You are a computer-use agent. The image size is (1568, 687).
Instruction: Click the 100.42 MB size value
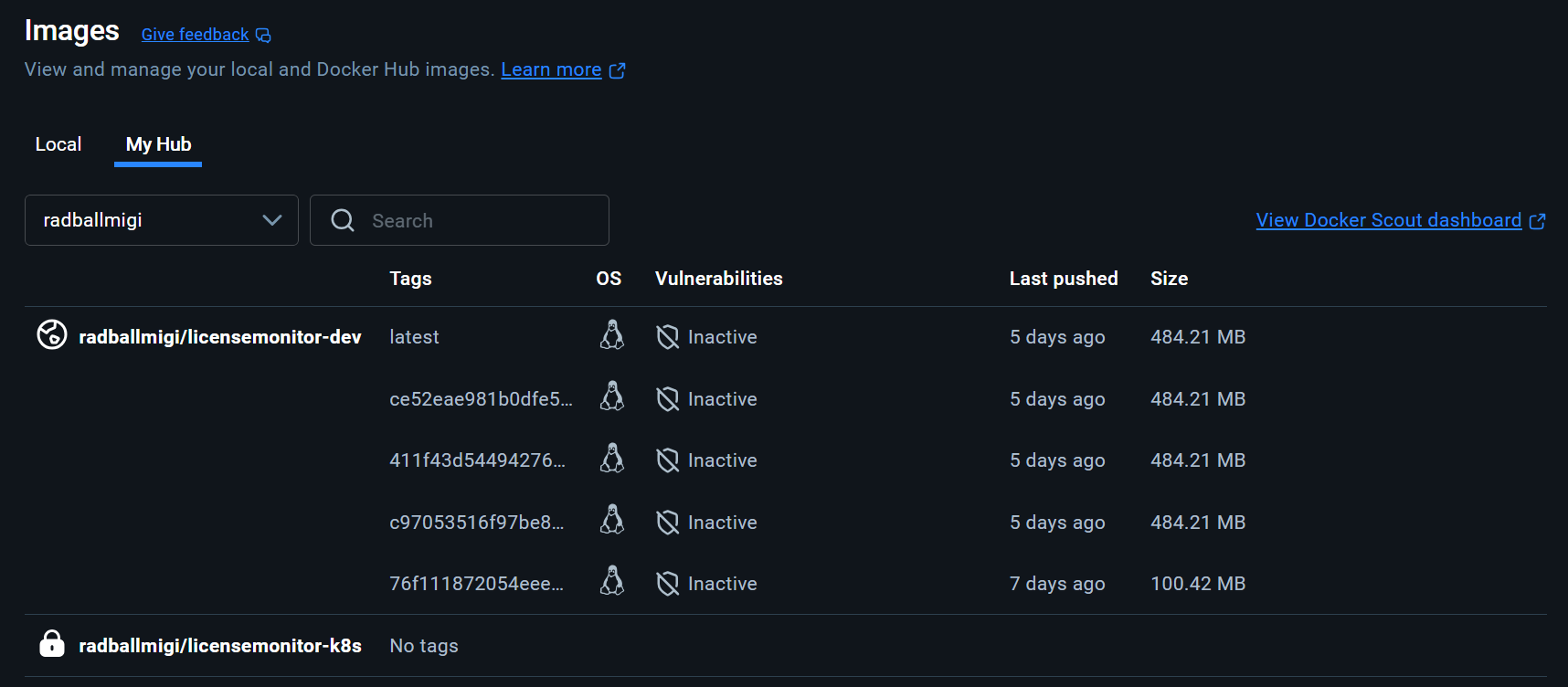1198,584
